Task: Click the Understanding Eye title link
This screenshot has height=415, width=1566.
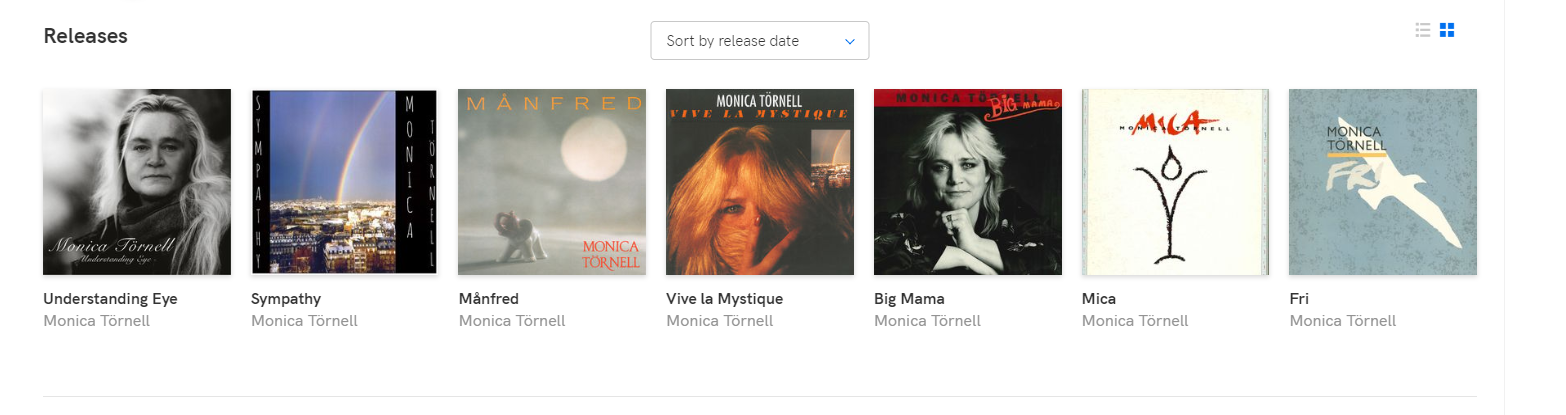Action: coord(110,299)
